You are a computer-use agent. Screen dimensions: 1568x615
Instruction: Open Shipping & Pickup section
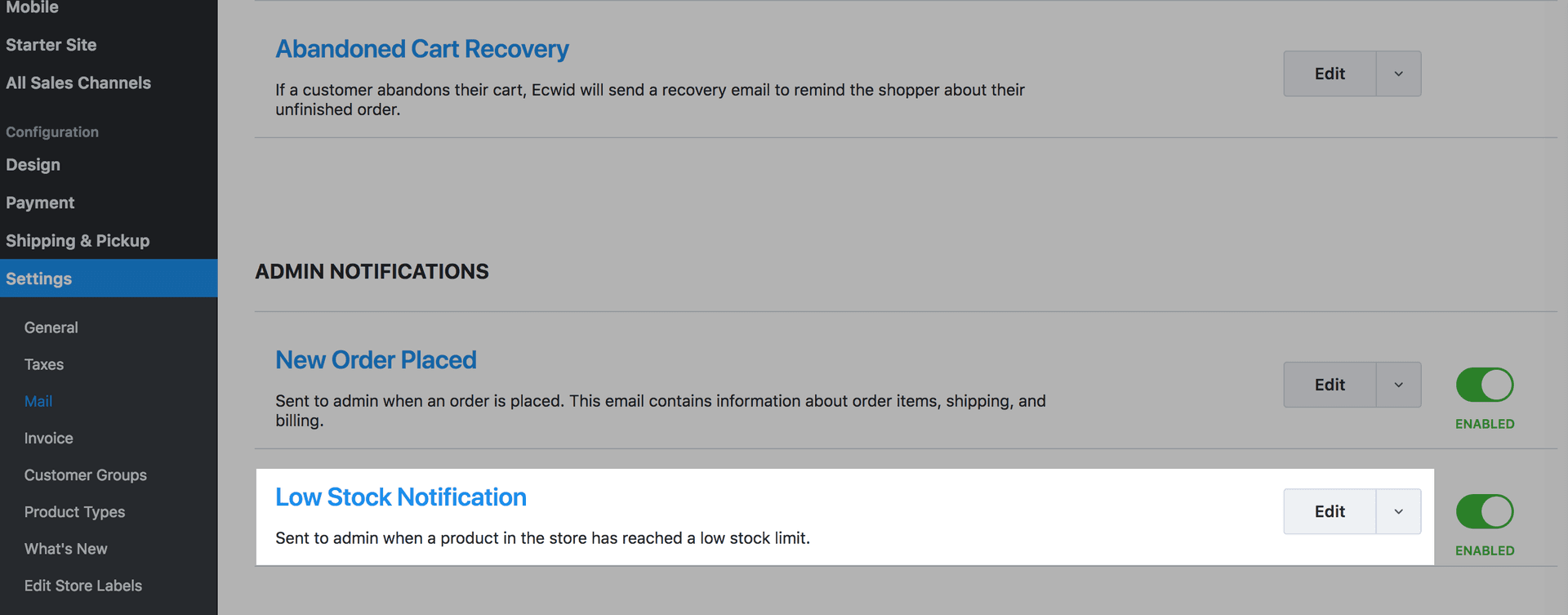[x=78, y=241]
